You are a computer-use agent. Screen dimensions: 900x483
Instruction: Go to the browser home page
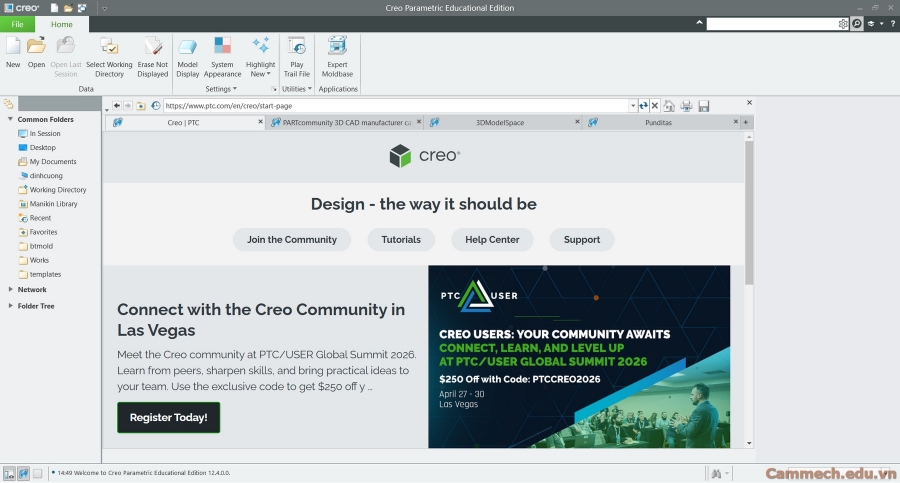tap(669, 106)
